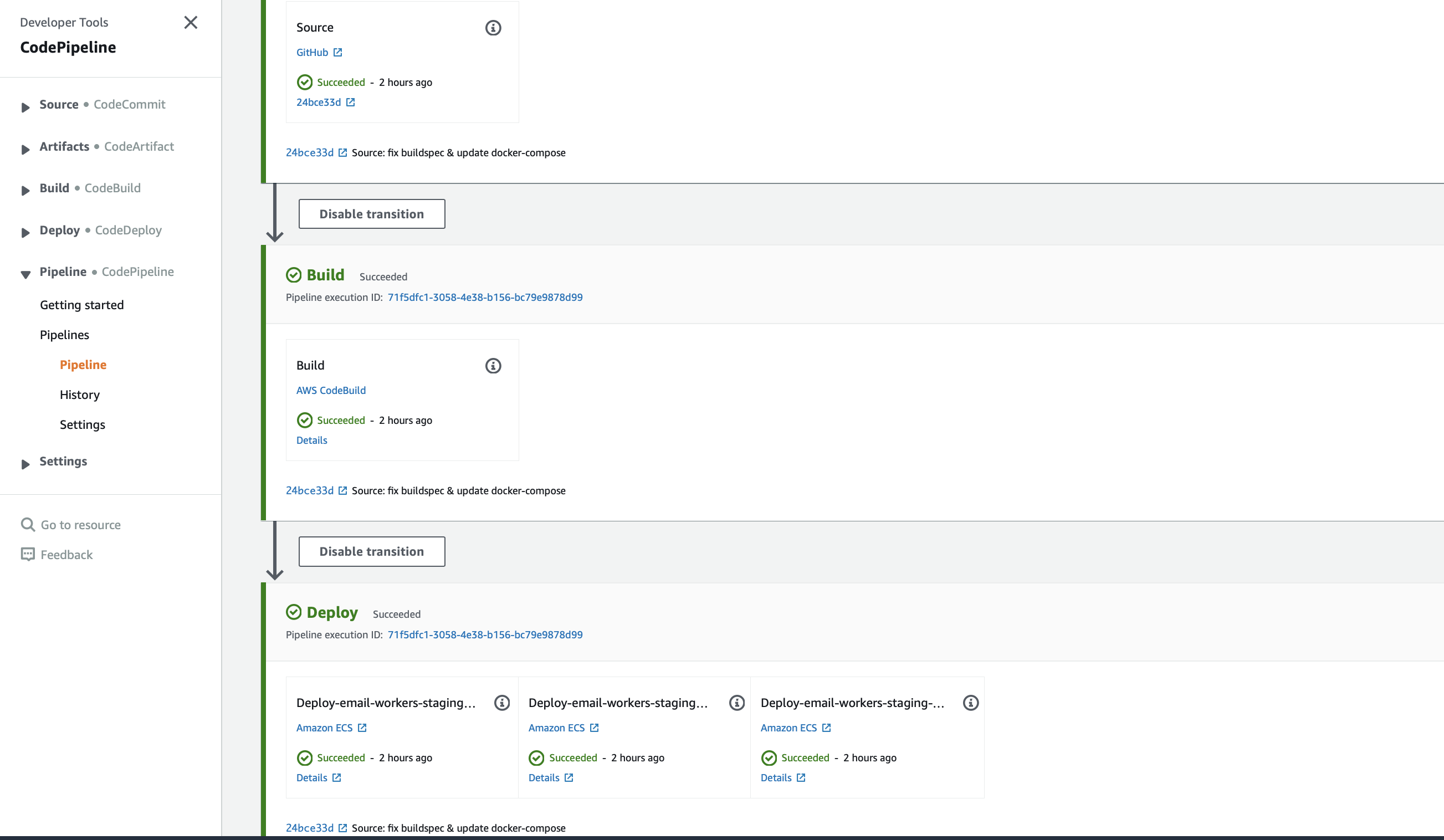The image size is (1444, 840).
Task: Open info for second Deploy-email-workers-staging action
Action: point(736,703)
